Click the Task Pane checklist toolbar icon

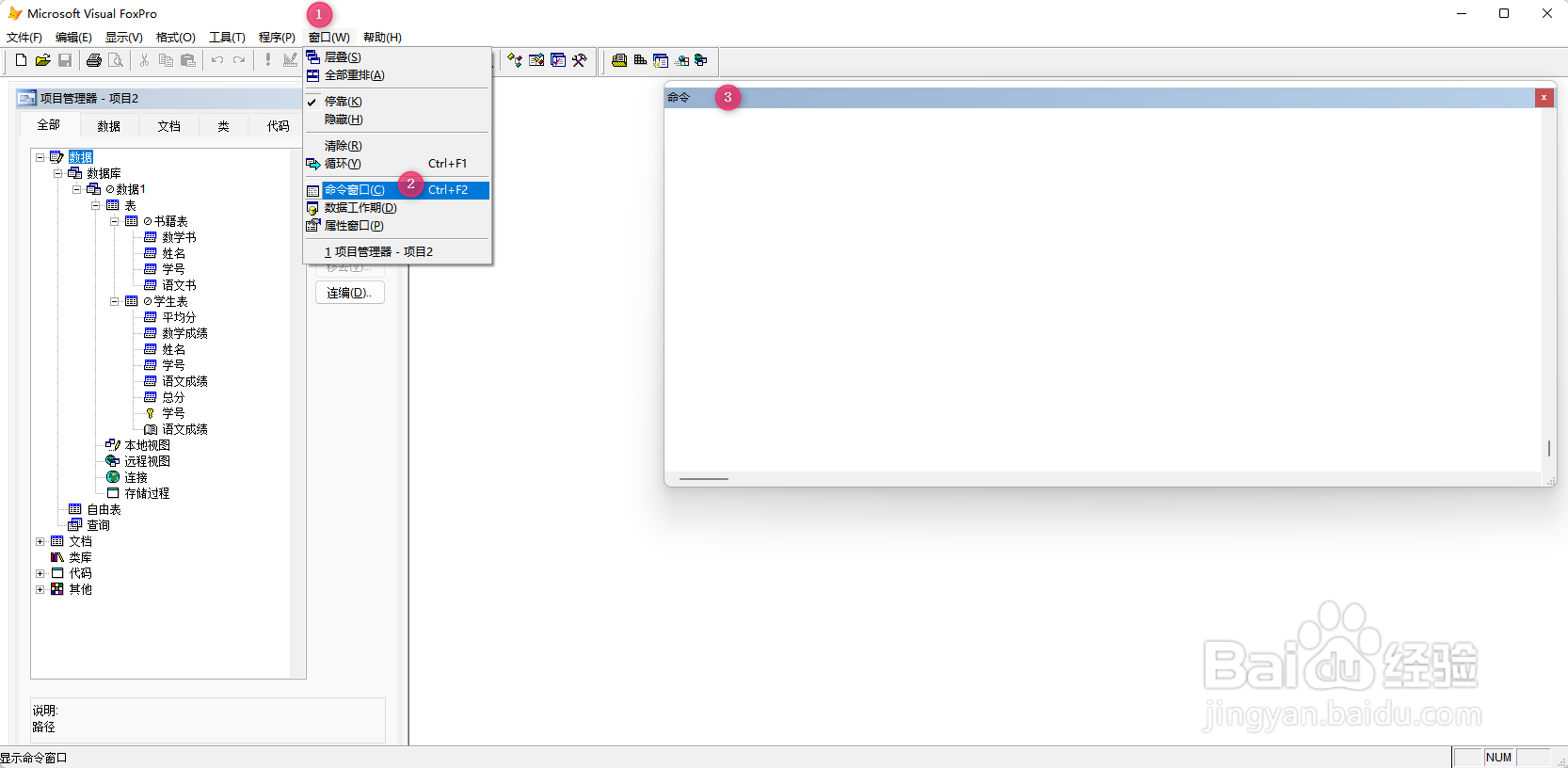[x=558, y=60]
